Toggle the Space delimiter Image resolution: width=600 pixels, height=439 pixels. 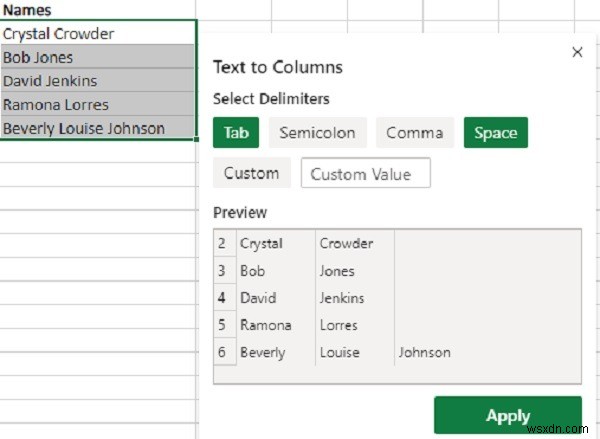(496, 133)
